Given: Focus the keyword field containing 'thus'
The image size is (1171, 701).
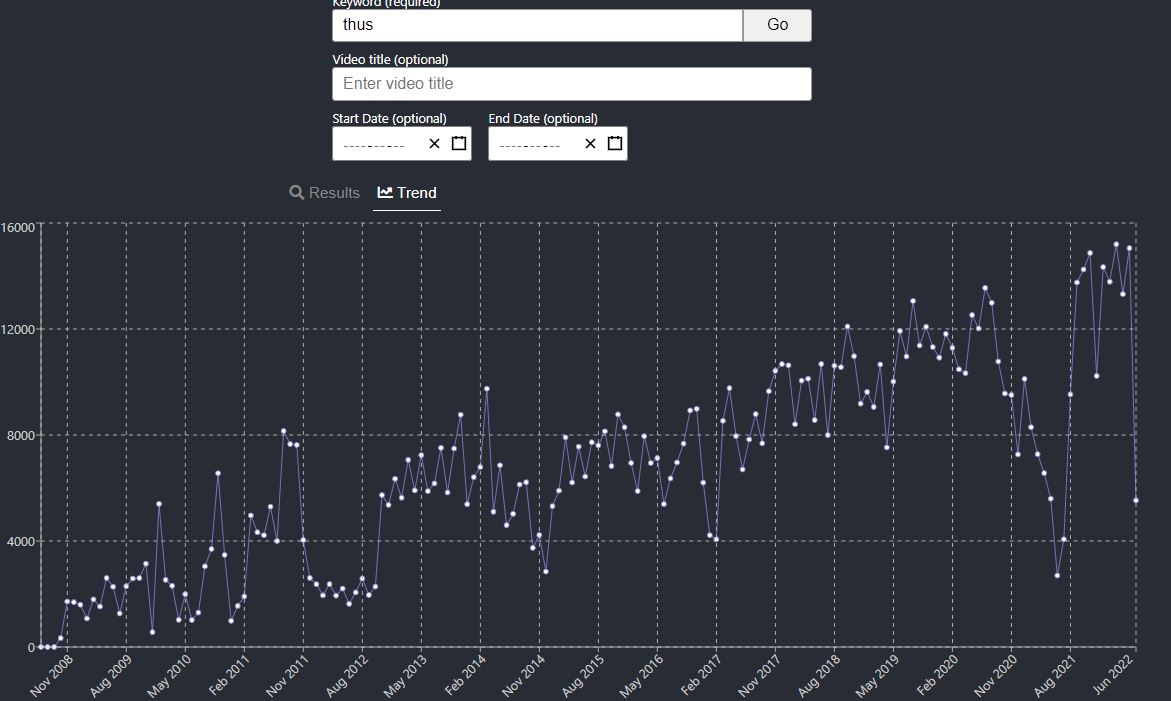Looking at the screenshot, I should click(538, 25).
